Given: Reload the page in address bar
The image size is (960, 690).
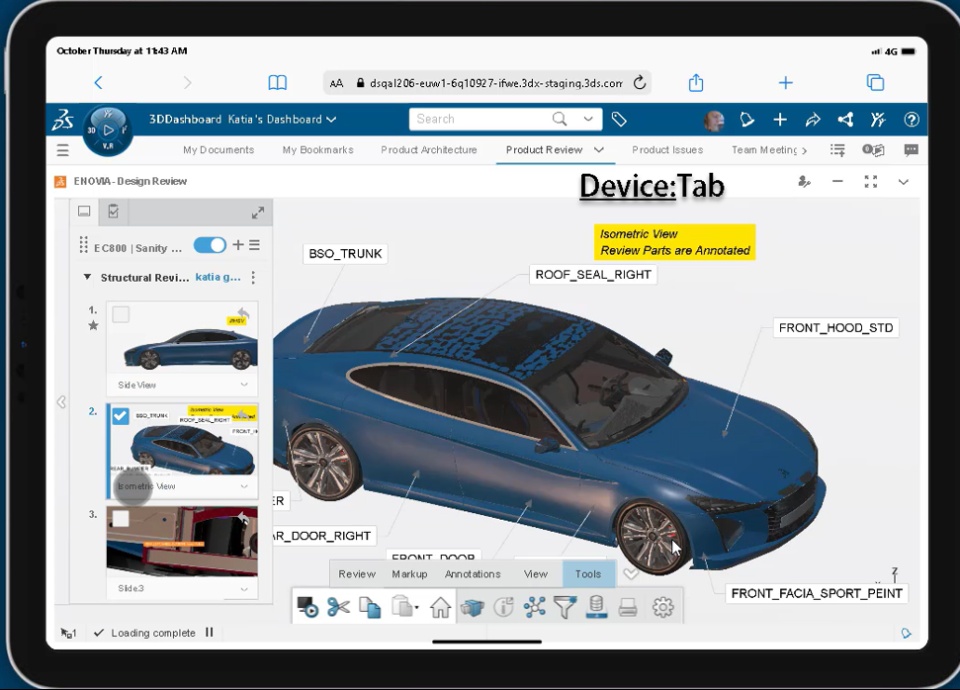Looking at the screenshot, I should click(x=639, y=83).
